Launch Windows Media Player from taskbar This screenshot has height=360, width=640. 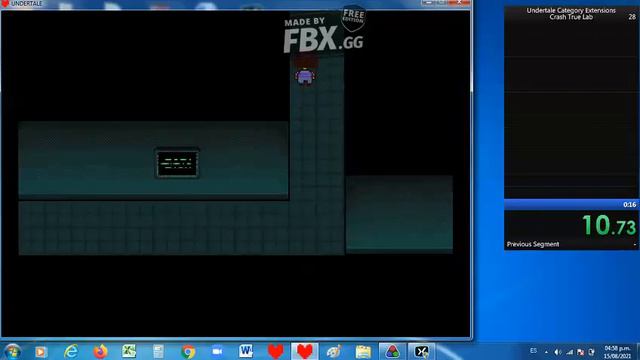point(41,351)
